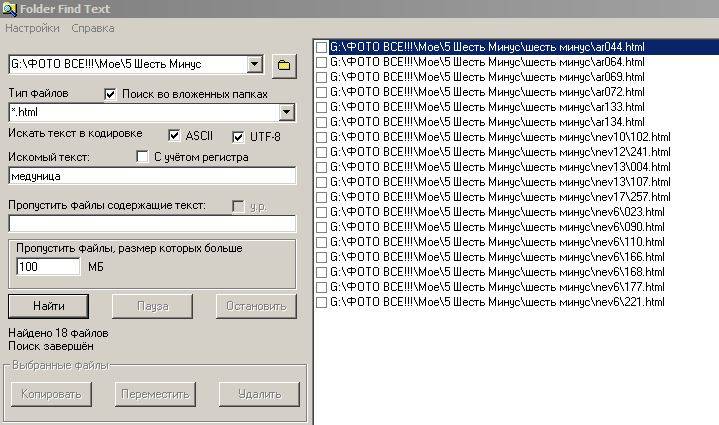
Task: Click the browse folder icon button
Action: point(284,65)
